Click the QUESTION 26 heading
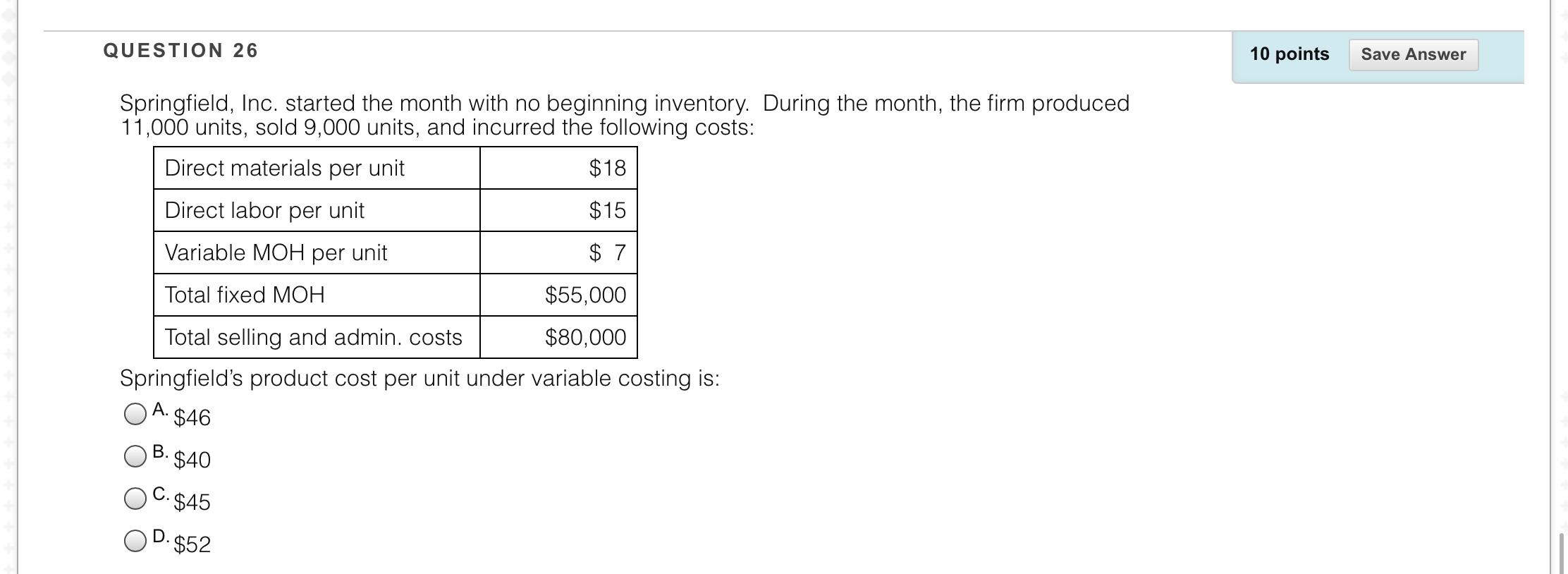Viewport: 1568px width, 574px height. coord(180,49)
